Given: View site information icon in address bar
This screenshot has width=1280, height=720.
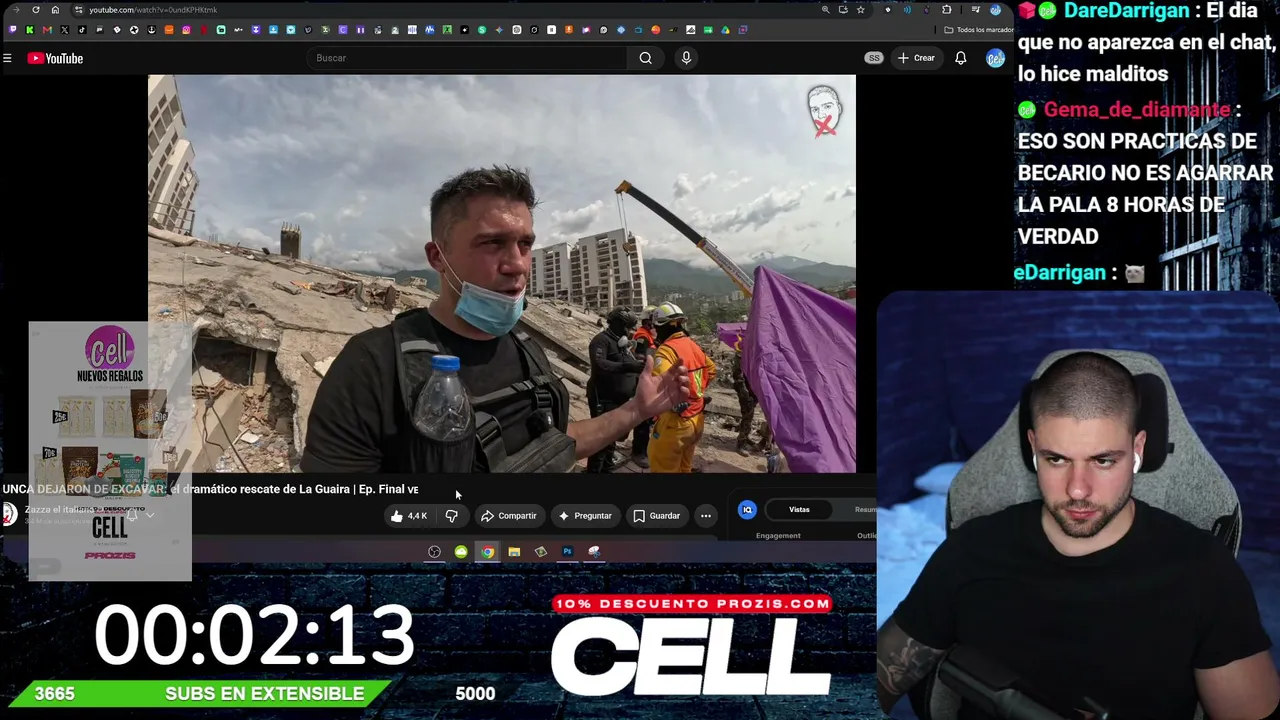Looking at the screenshot, I should 78,10.
